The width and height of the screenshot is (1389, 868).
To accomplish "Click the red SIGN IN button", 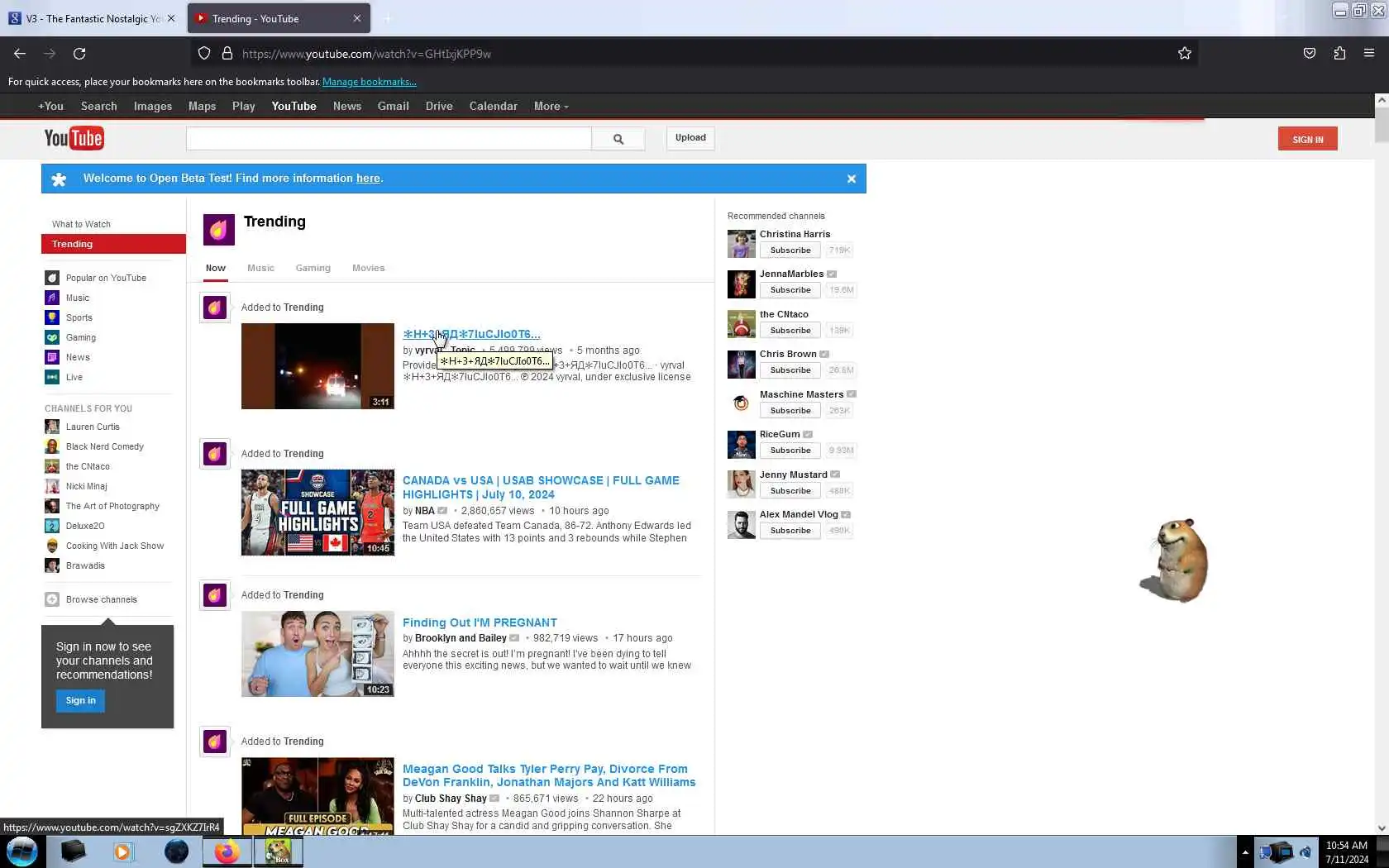I will 1307,139.
